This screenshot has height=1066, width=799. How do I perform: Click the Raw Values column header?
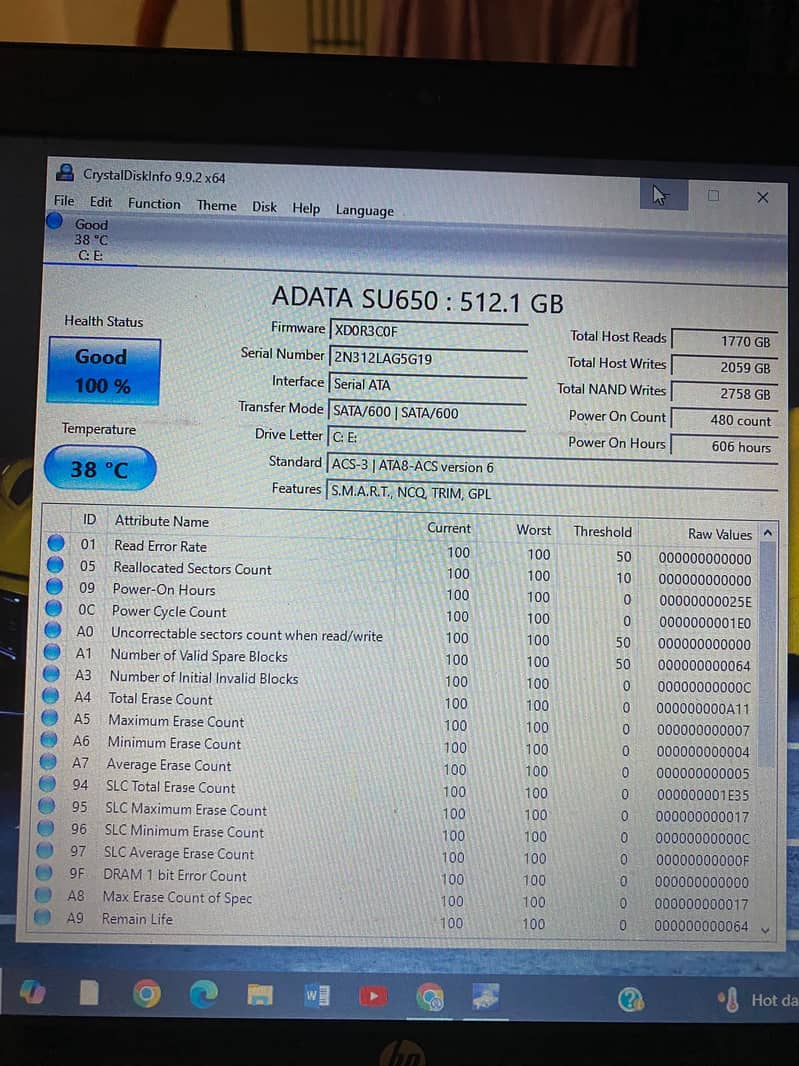tap(720, 534)
